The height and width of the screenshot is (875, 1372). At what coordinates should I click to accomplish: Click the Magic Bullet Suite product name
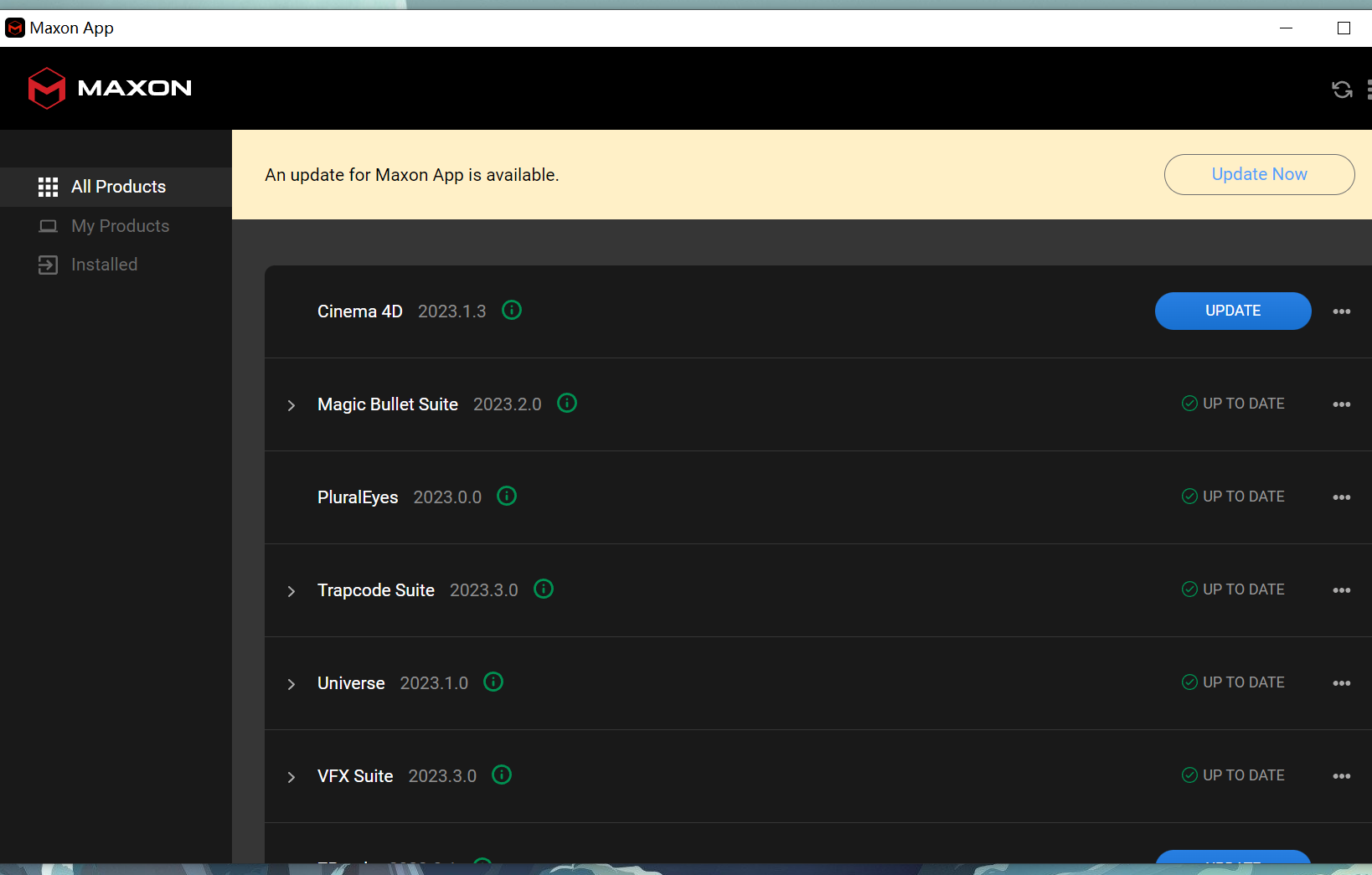coord(388,404)
